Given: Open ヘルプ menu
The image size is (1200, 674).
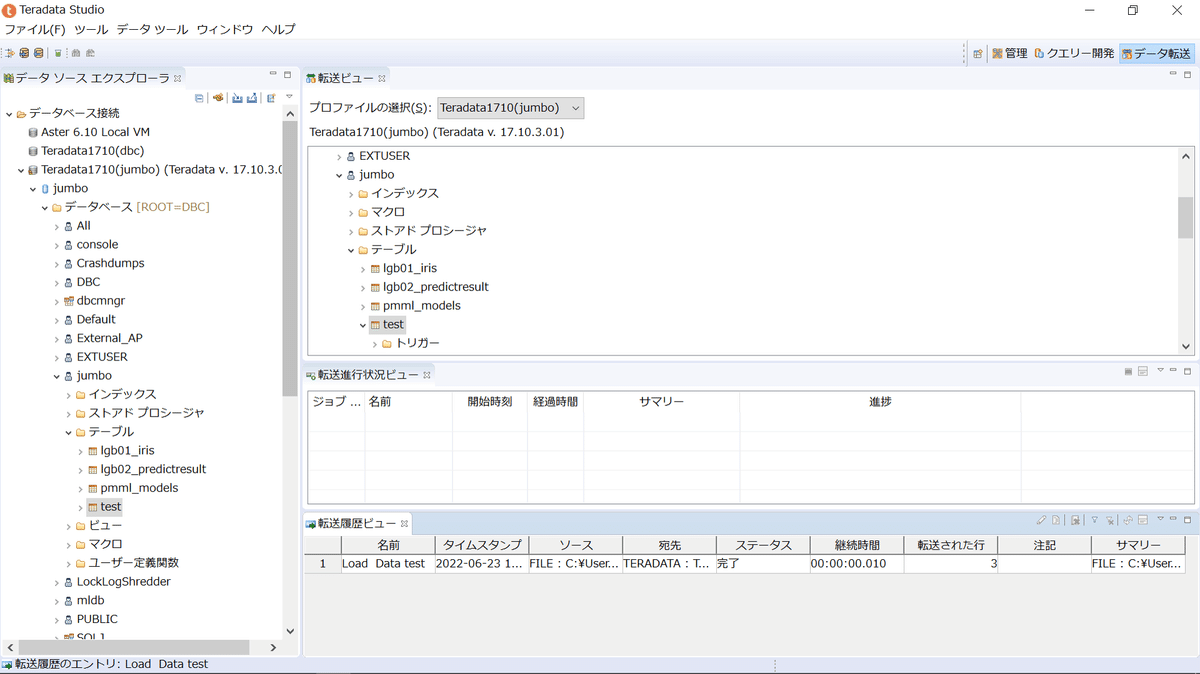Looking at the screenshot, I should (x=279, y=30).
